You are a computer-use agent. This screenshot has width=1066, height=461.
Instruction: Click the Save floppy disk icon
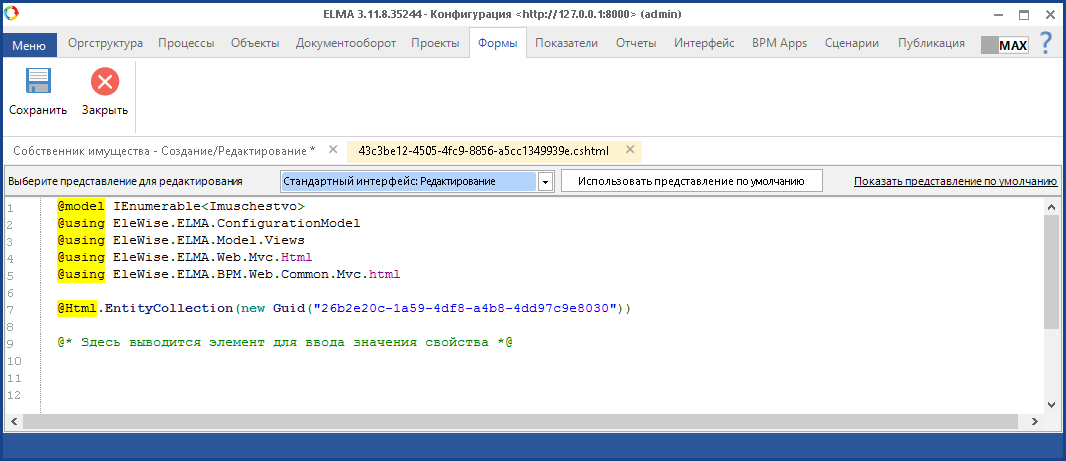38,82
